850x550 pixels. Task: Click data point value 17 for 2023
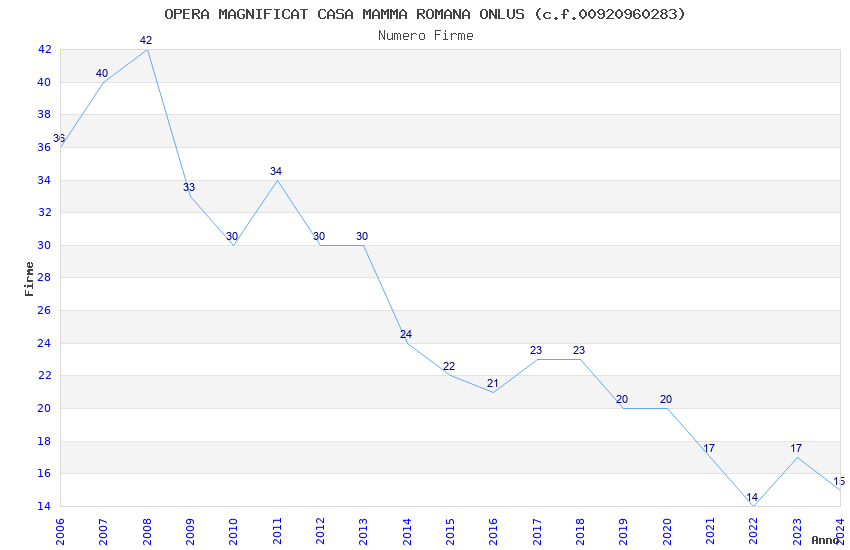point(796,448)
